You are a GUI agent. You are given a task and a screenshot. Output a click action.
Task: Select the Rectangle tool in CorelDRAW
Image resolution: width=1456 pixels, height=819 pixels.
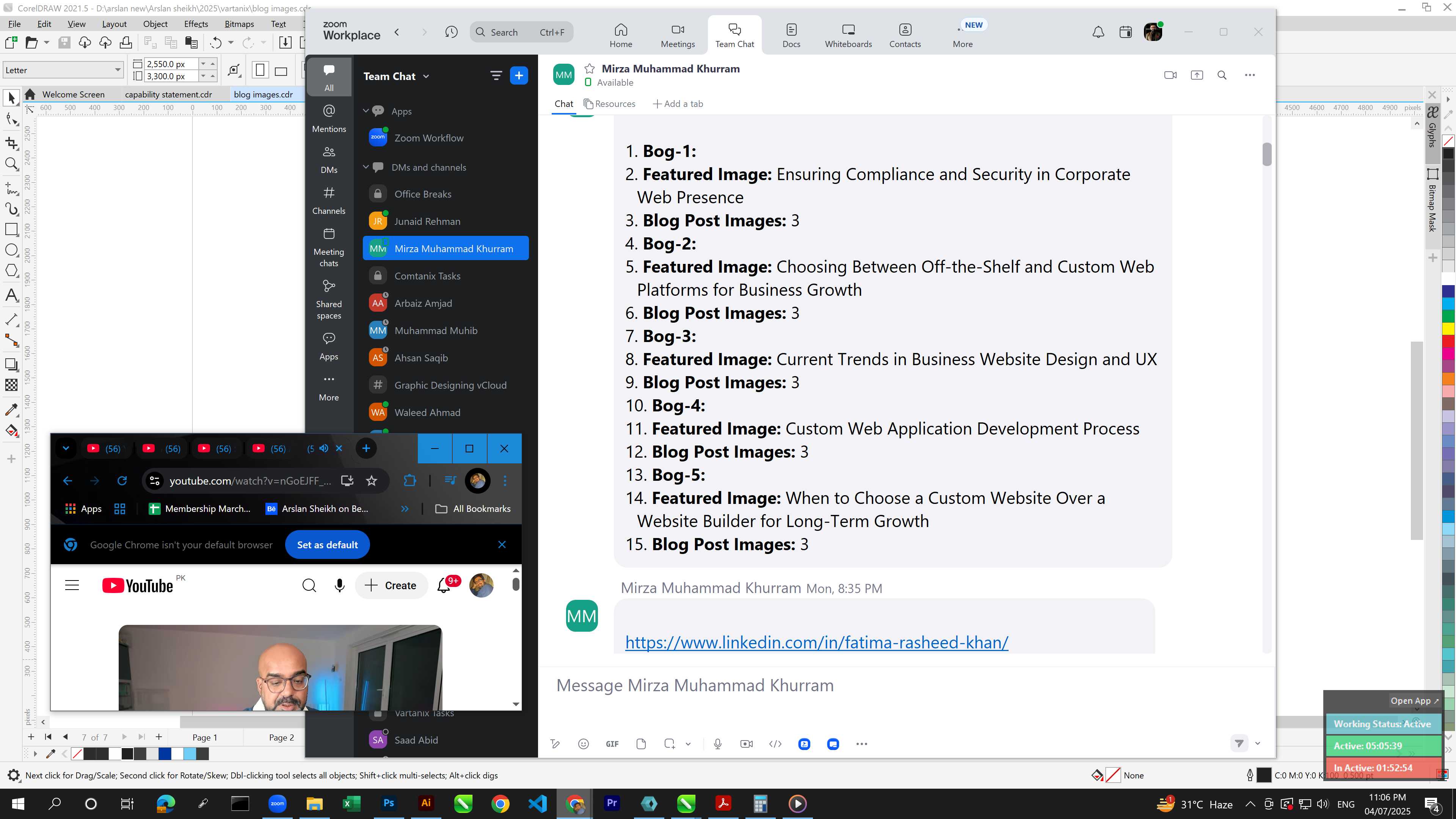pos(11,229)
